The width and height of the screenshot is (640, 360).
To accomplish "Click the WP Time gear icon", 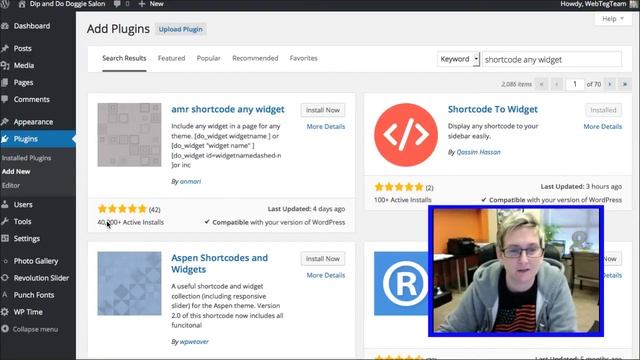I will pyautogui.click(x=5, y=312).
